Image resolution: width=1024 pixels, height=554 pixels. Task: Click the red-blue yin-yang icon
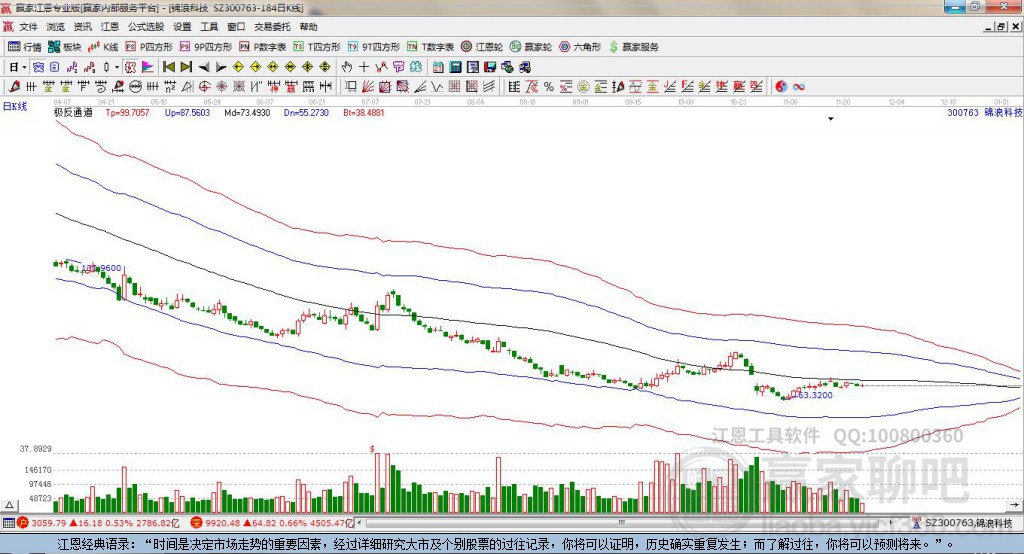click(x=781, y=87)
